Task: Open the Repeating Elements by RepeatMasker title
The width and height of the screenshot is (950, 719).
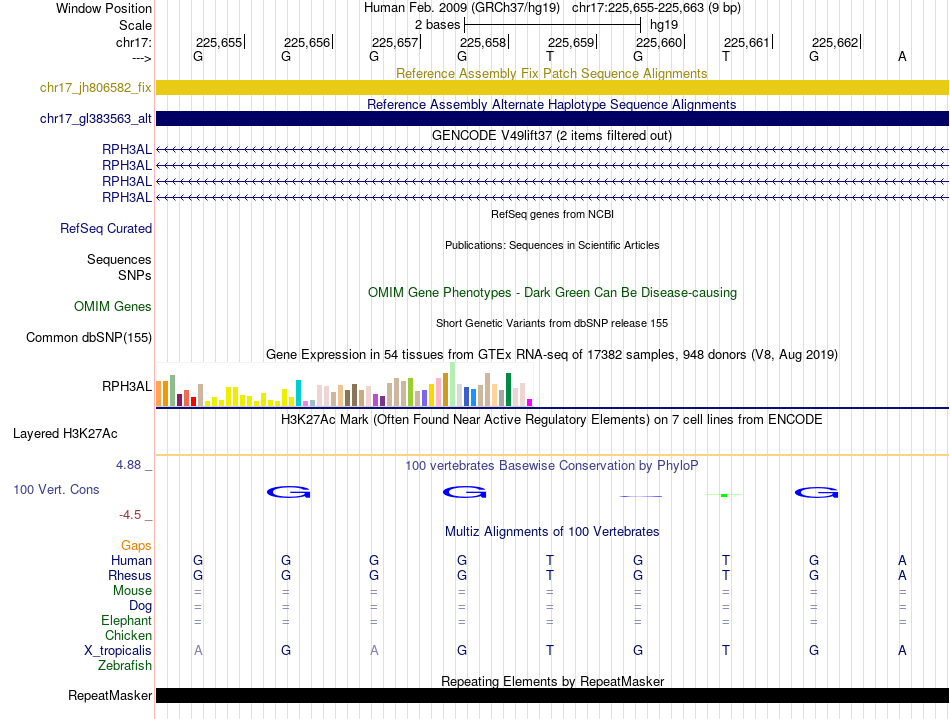Action: [552, 681]
